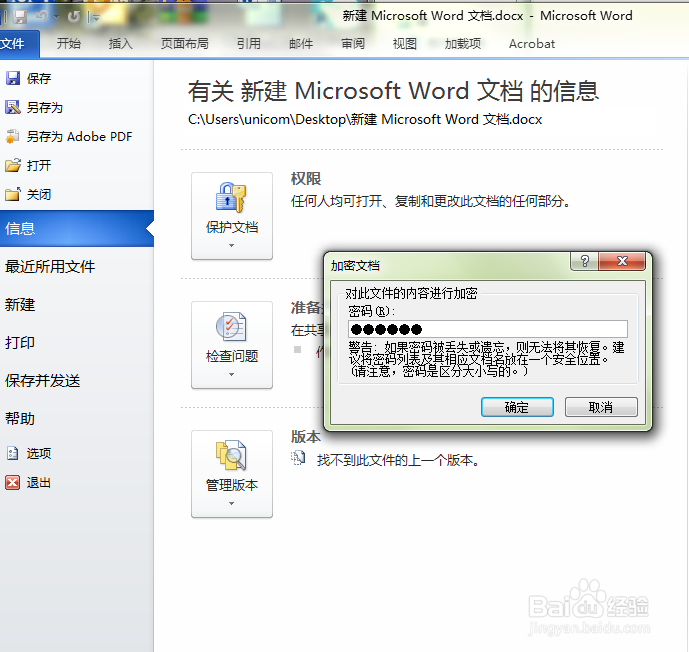Click the password warning text starting 警告
This screenshot has height=652, width=689.
point(486,359)
